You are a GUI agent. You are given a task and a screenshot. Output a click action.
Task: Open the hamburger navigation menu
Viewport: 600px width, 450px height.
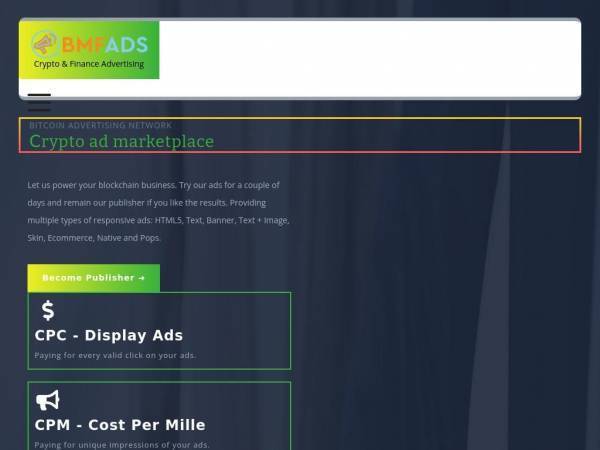39,102
